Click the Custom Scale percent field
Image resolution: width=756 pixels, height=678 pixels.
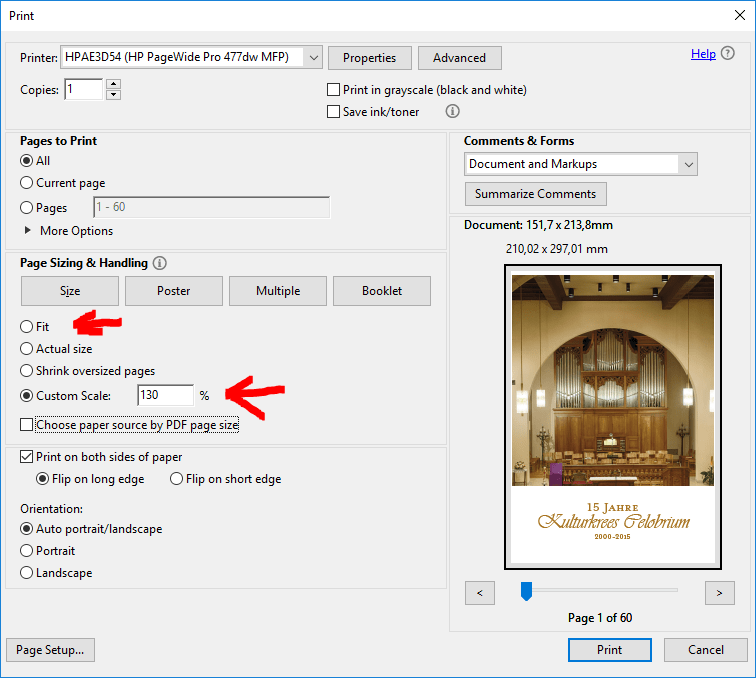(166, 395)
